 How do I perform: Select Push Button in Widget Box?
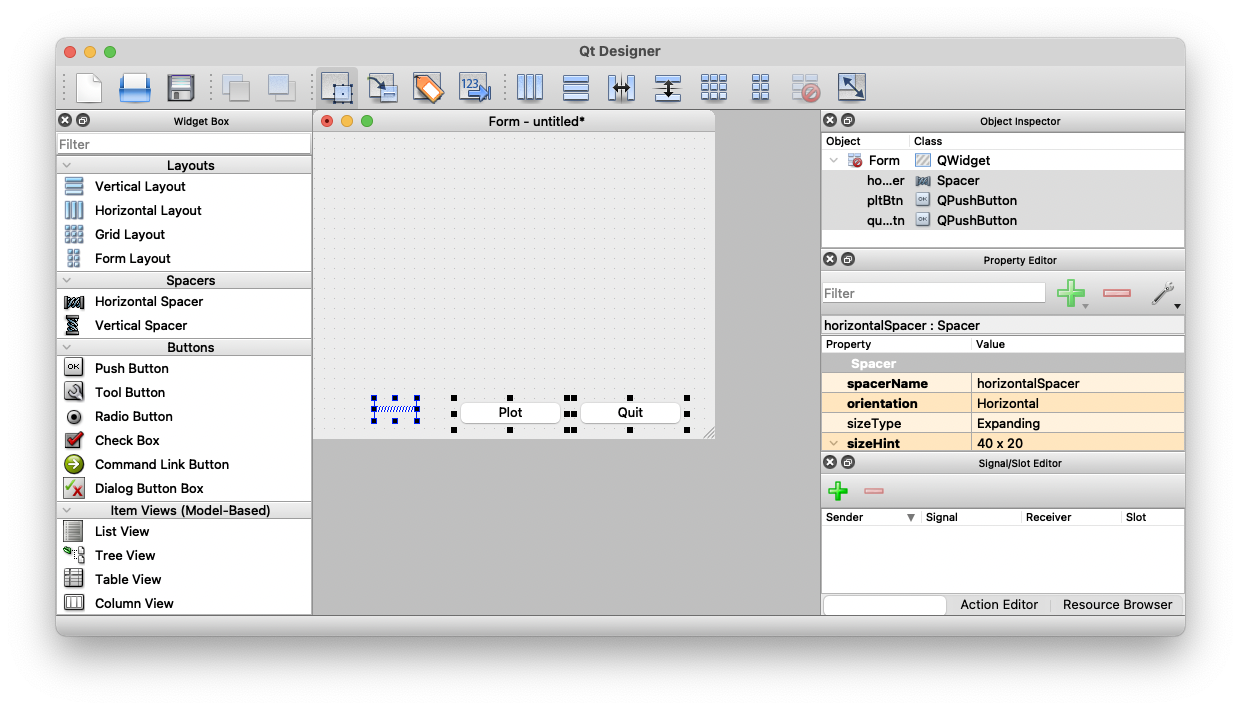[132, 368]
